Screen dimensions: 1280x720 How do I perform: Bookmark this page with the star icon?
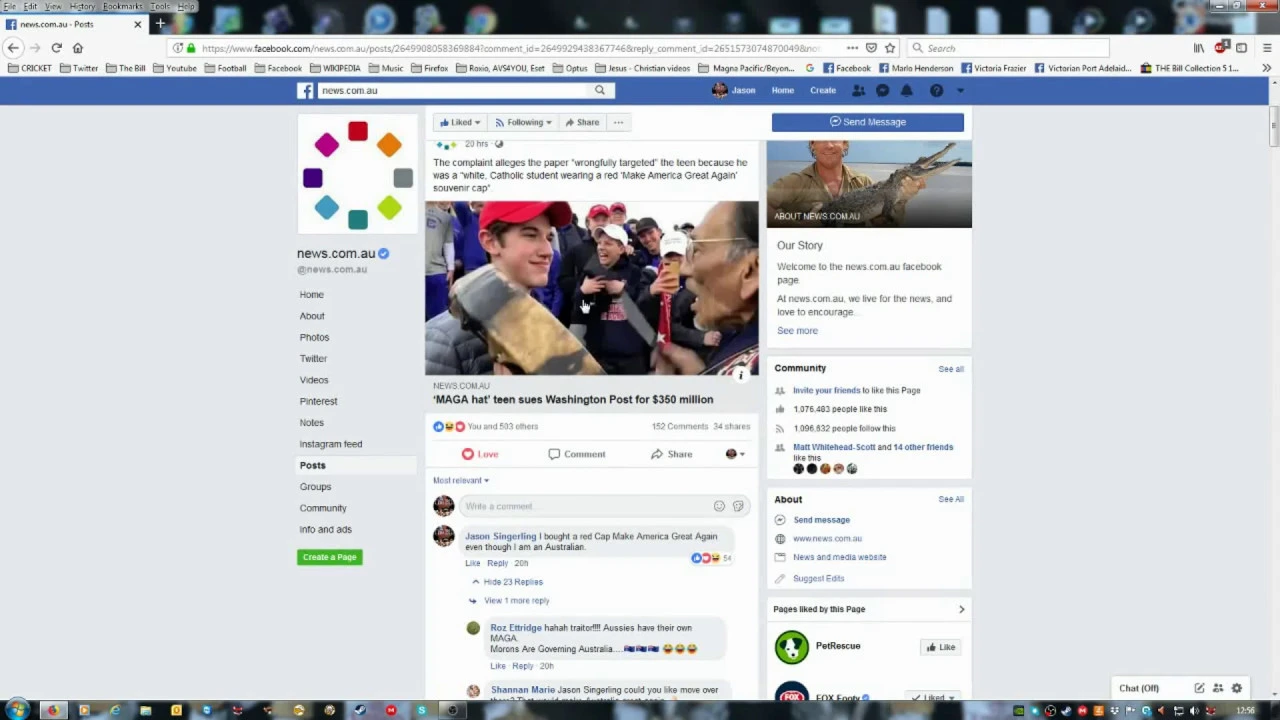coord(889,48)
